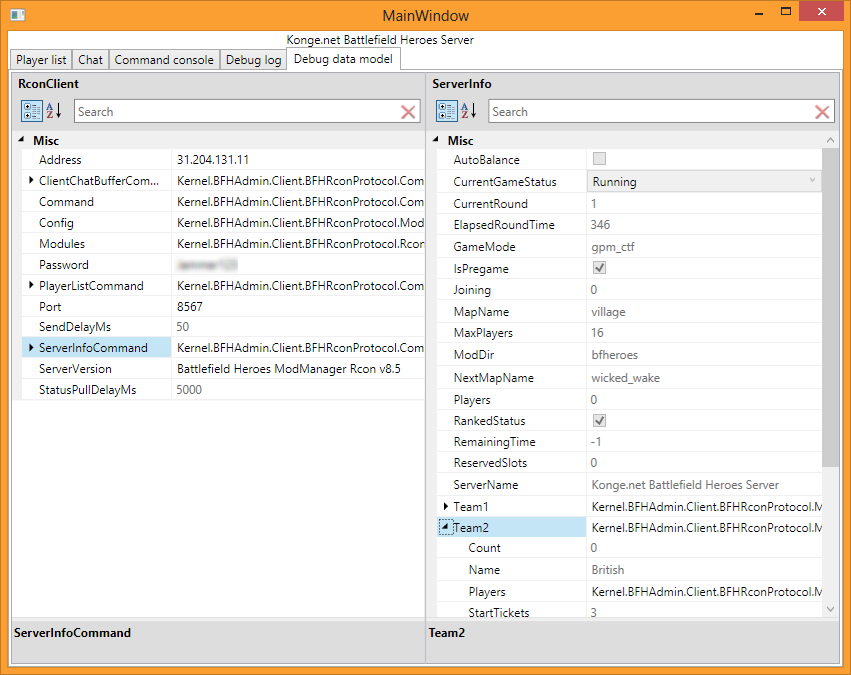Screen dimensions: 851x675
Task: Select the Debug data model tab
Action: (x=344, y=59)
